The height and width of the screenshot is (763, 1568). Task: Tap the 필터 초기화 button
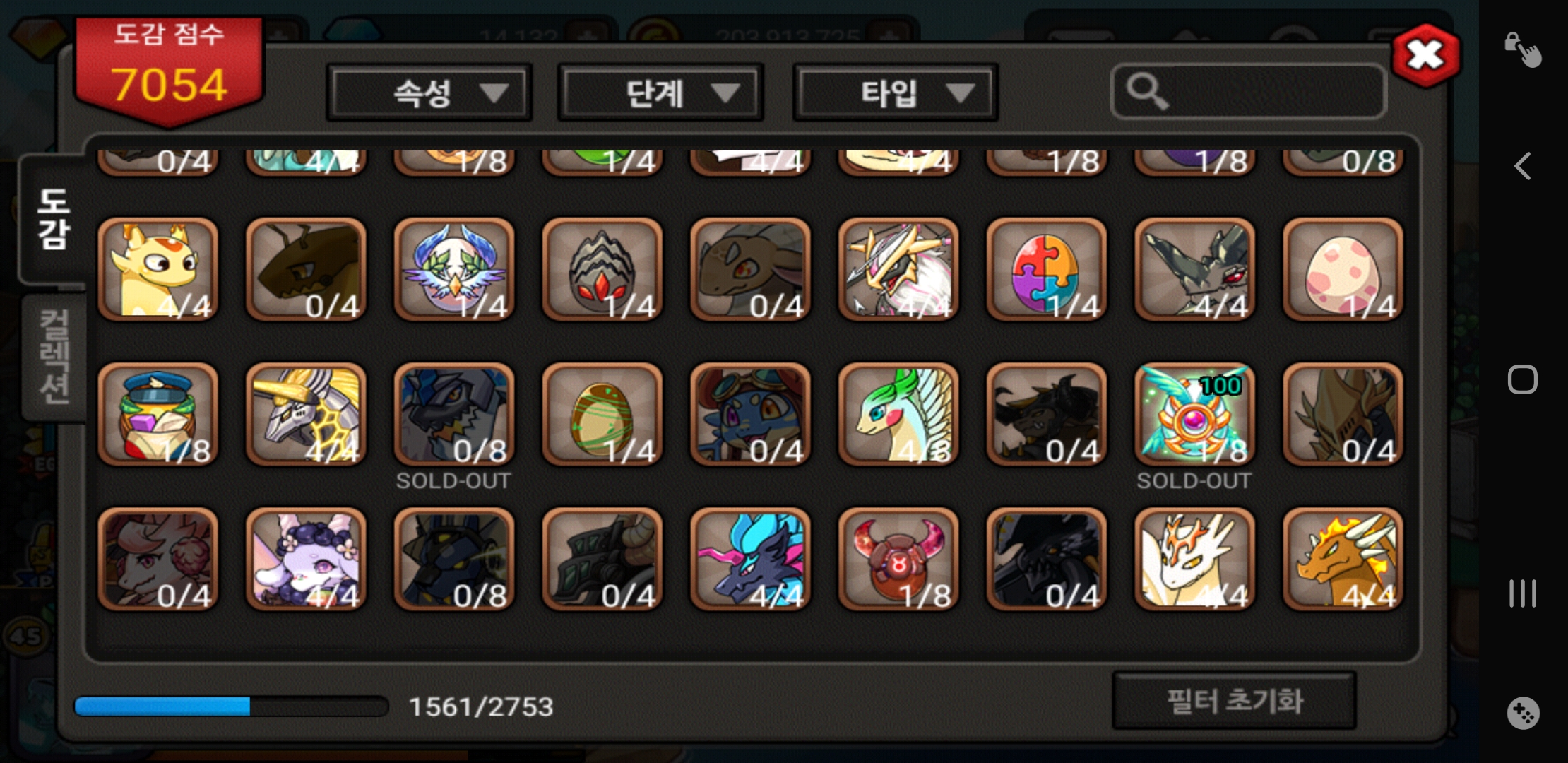pos(1234,701)
